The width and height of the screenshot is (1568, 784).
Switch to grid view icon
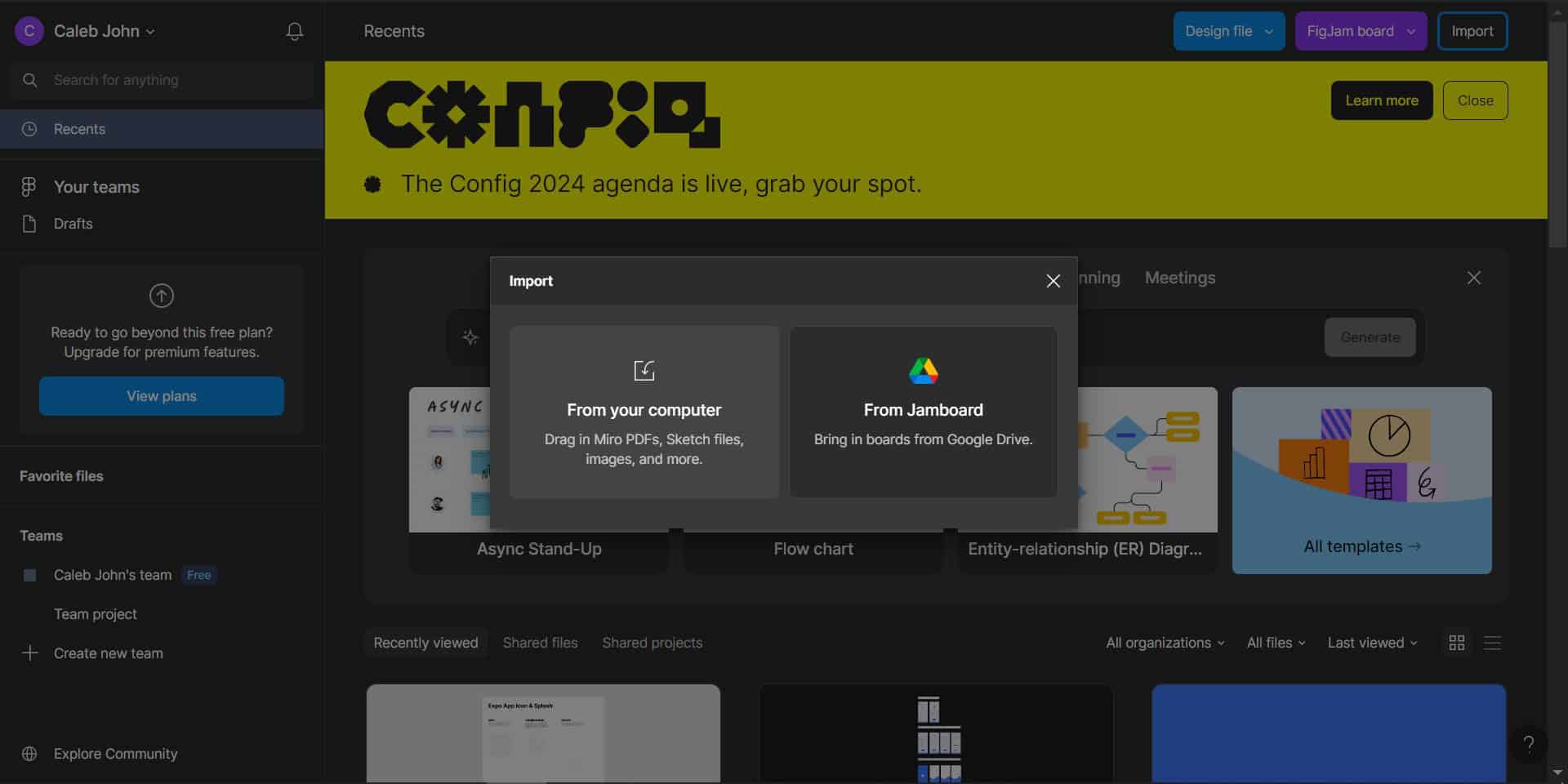pyautogui.click(x=1456, y=643)
